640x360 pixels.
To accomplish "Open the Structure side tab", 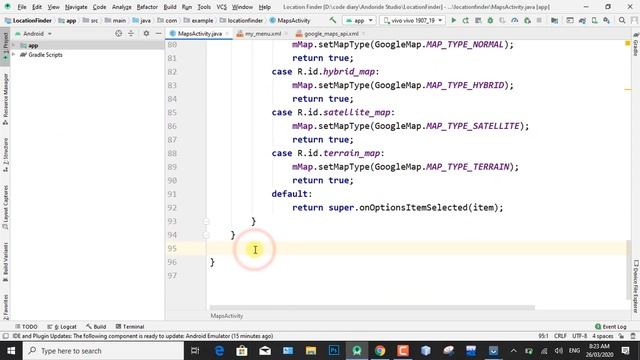I will [x=5, y=154].
